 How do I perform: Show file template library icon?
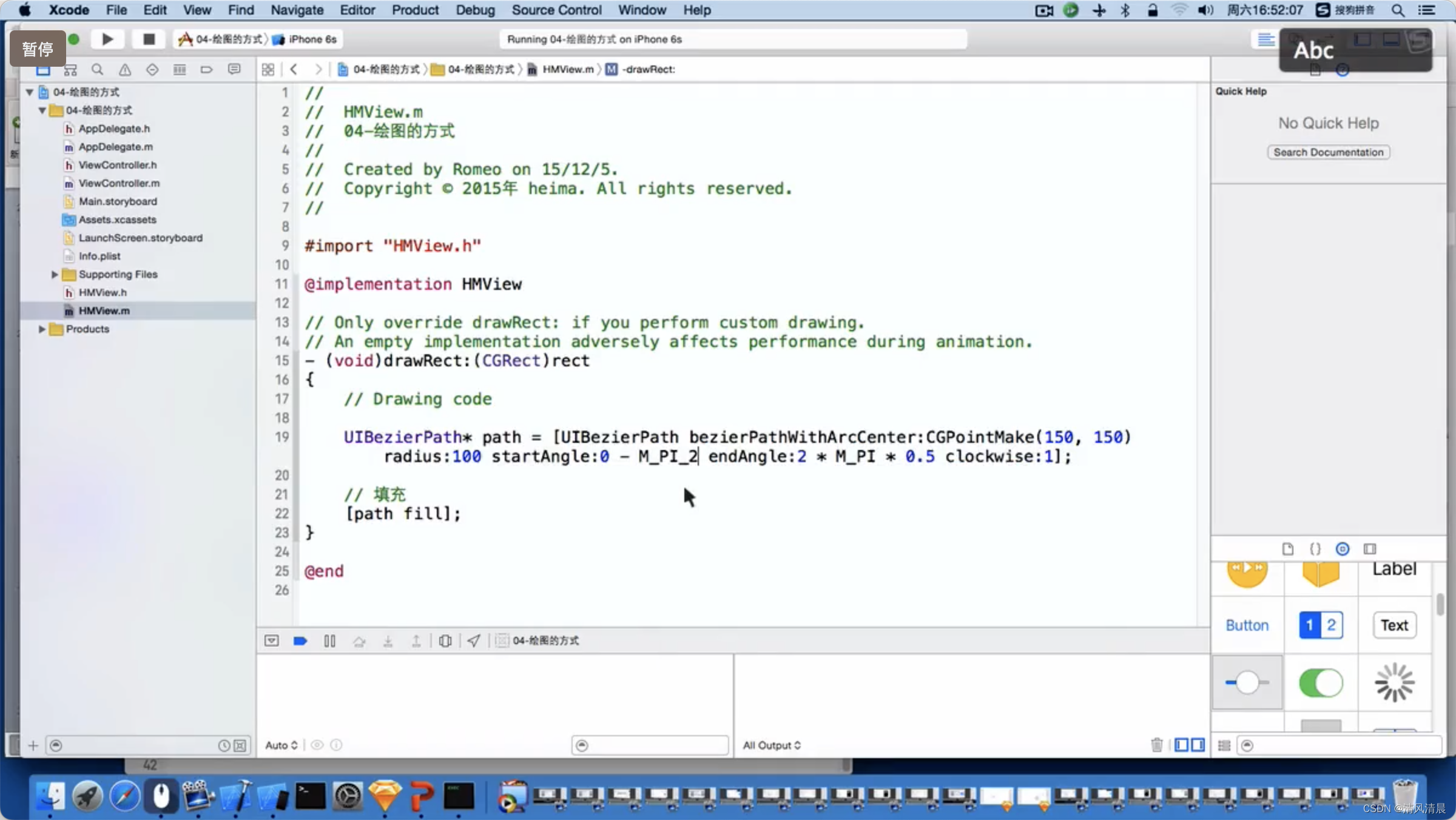pos(1287,549)
